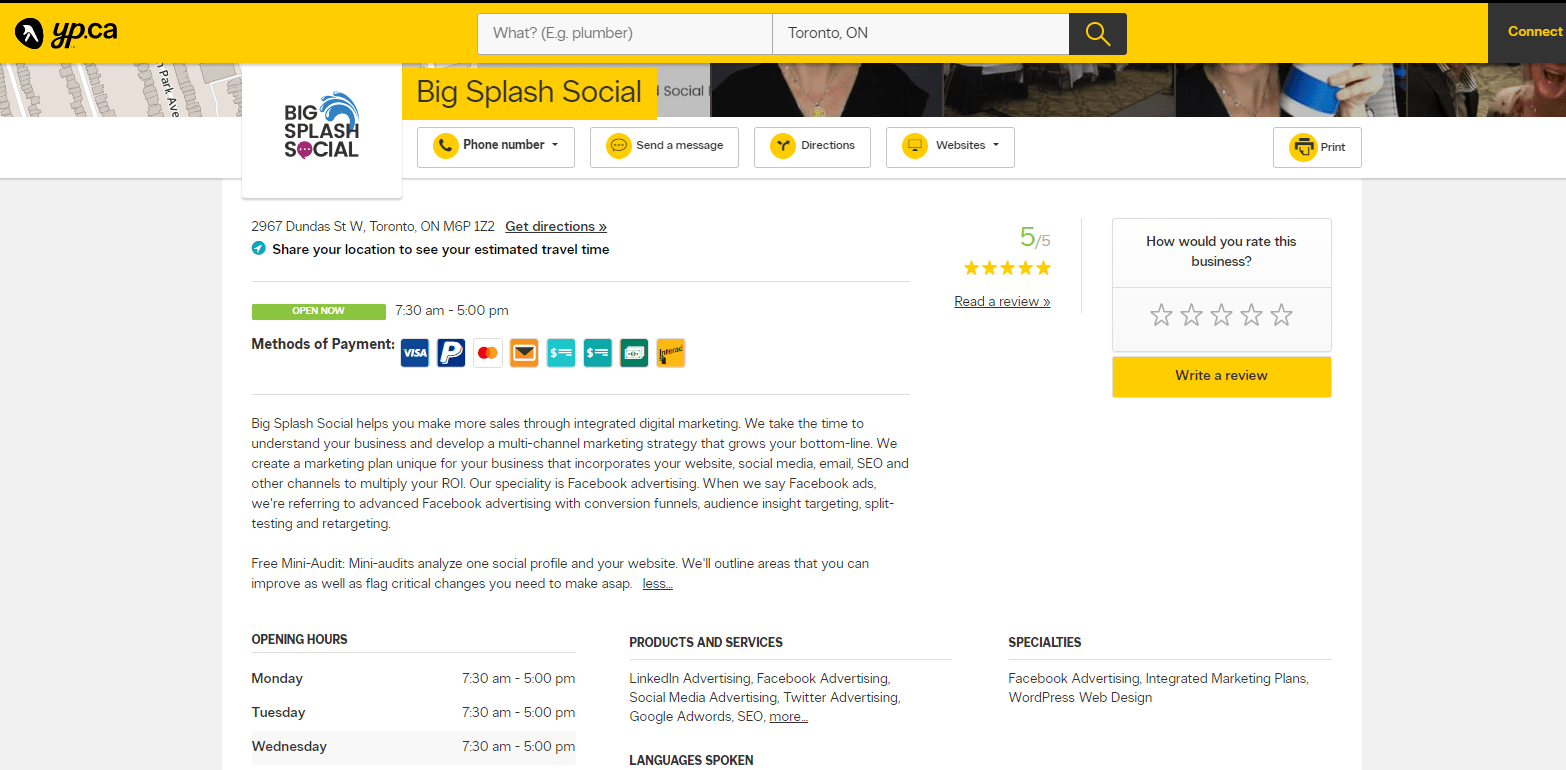Click the blue location arrow icon
The image size is (1566, 770).
point(258,249)
